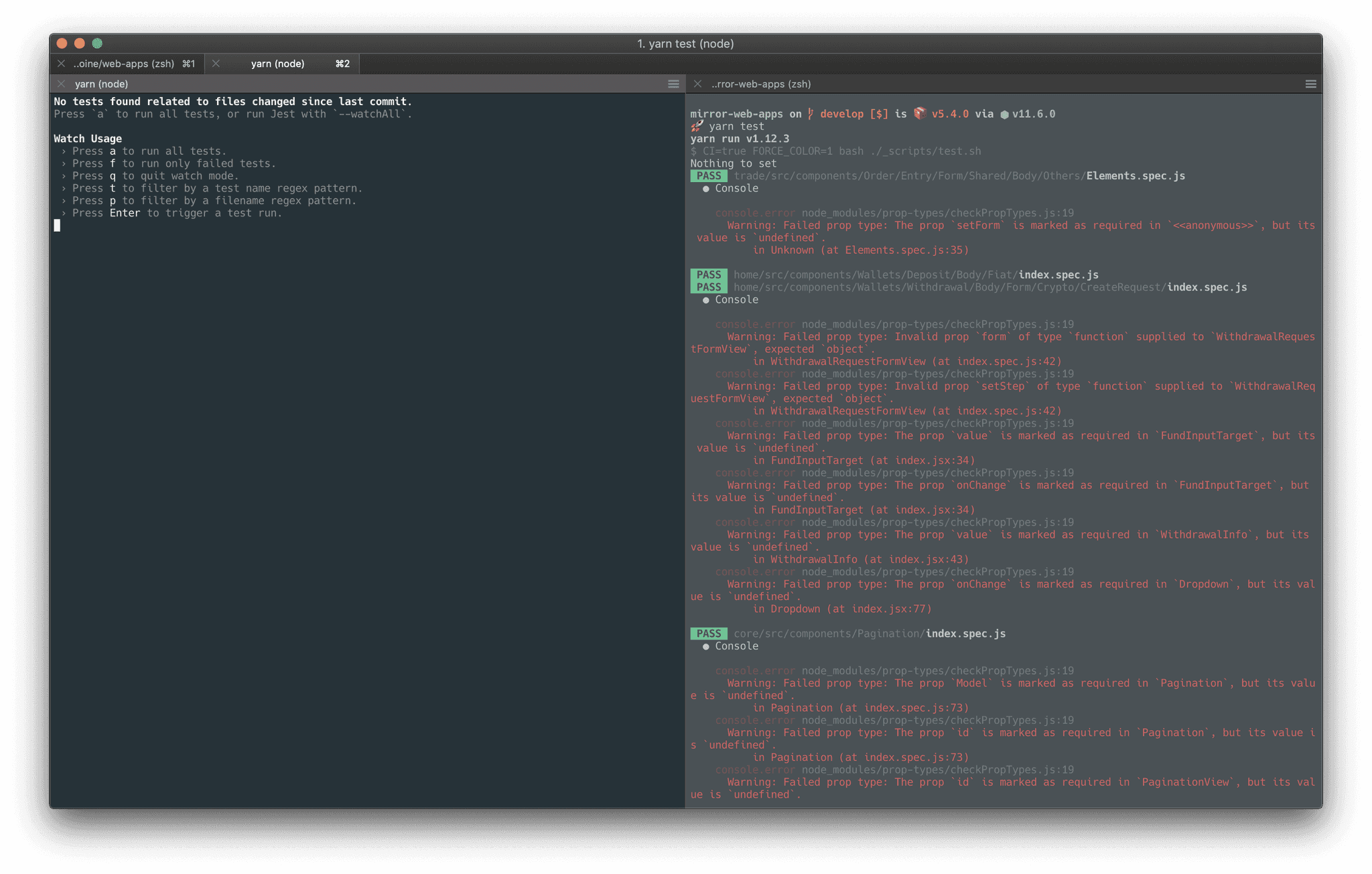This screenshot has width=1372, height=874.
Task: Open the right zsh pane options menu
Action: (x=1311, y=84)
